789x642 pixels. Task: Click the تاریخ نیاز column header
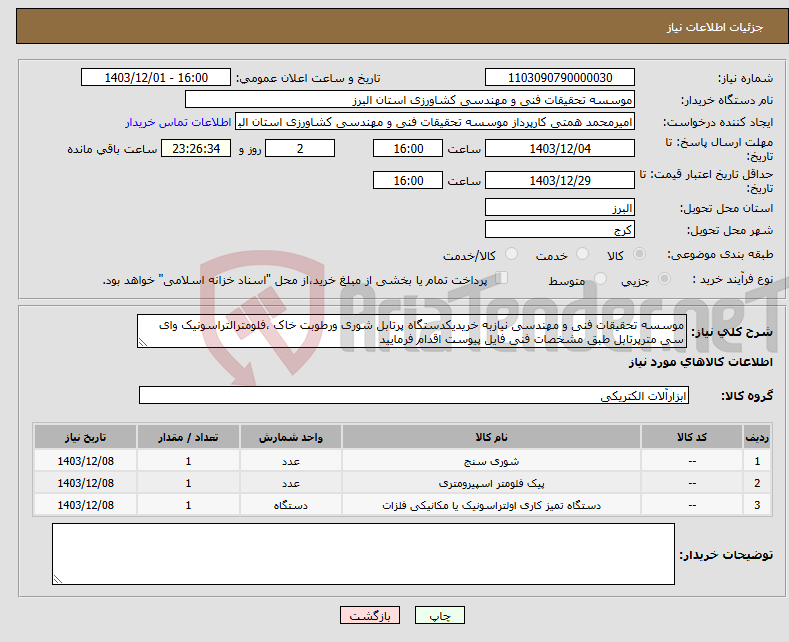86,437
